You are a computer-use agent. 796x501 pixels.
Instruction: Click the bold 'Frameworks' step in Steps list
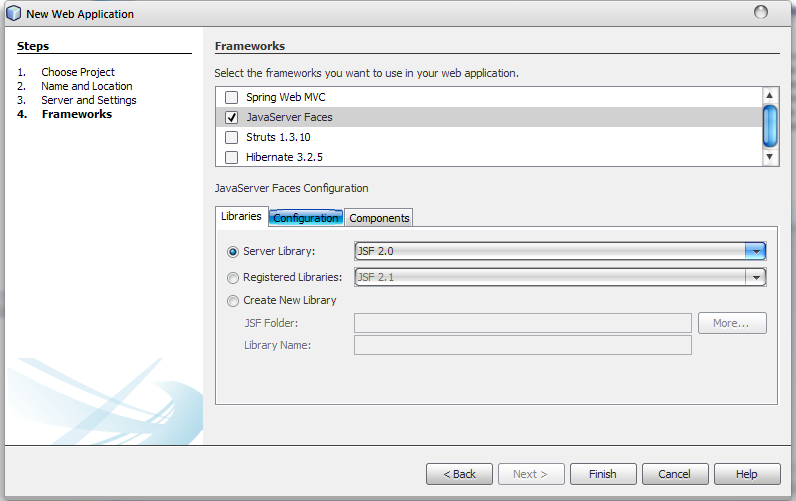point(77,114)
